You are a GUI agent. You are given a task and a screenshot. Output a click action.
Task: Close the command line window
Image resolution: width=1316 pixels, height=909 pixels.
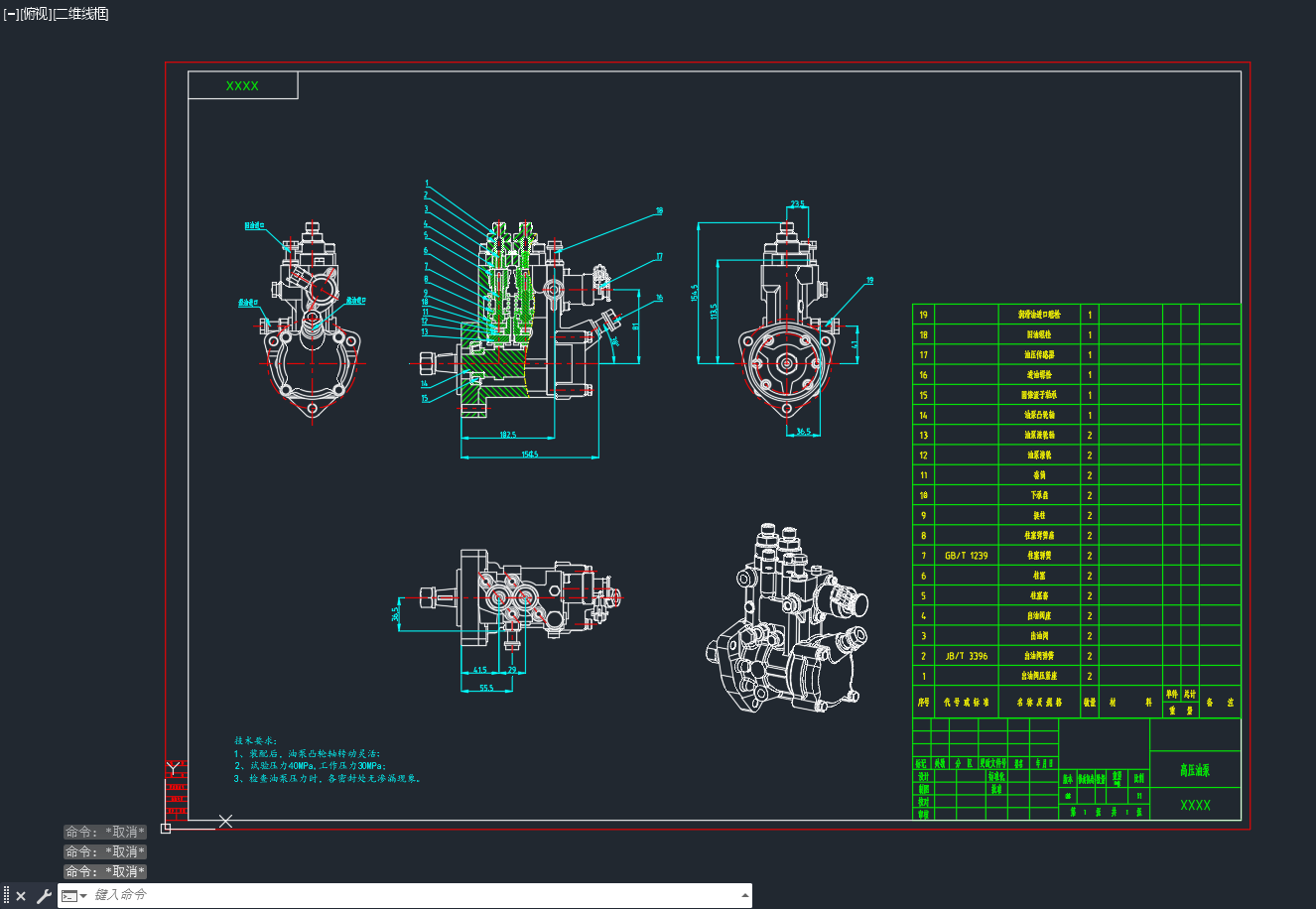(x=21, y=896)
